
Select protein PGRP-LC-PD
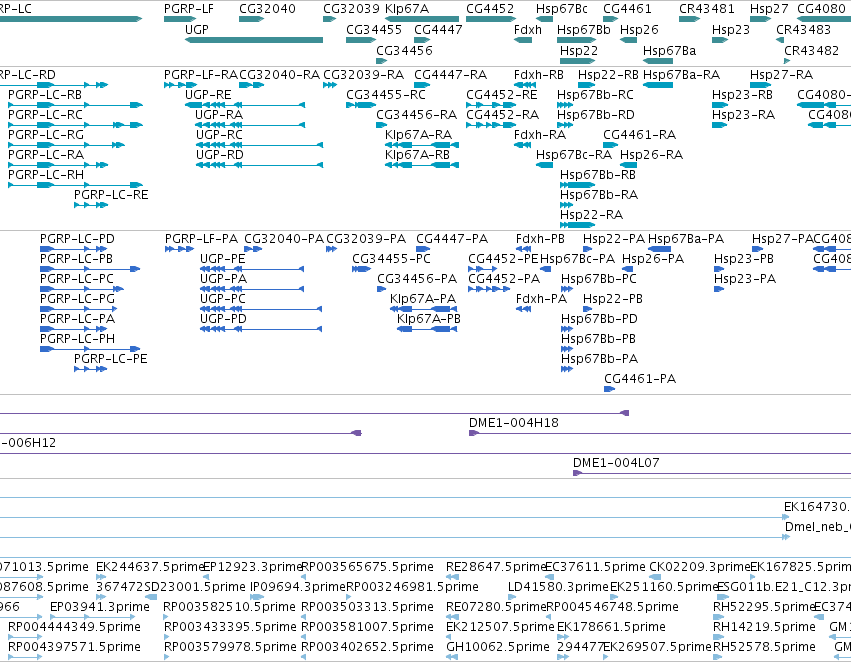pos(73,249)
